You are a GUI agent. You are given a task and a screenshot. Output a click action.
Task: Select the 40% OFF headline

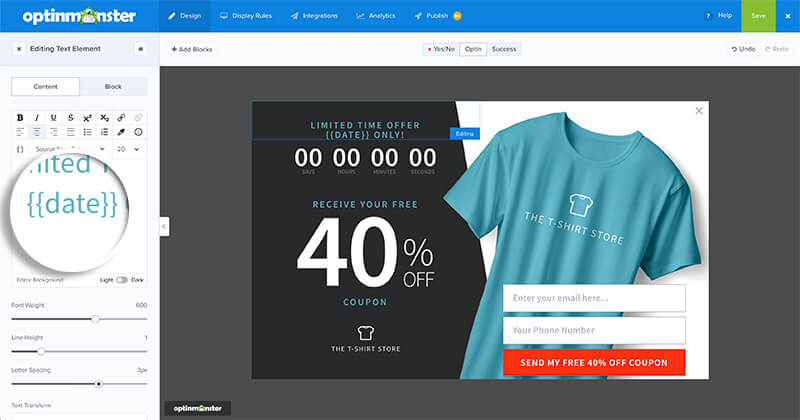pos(365,252)
